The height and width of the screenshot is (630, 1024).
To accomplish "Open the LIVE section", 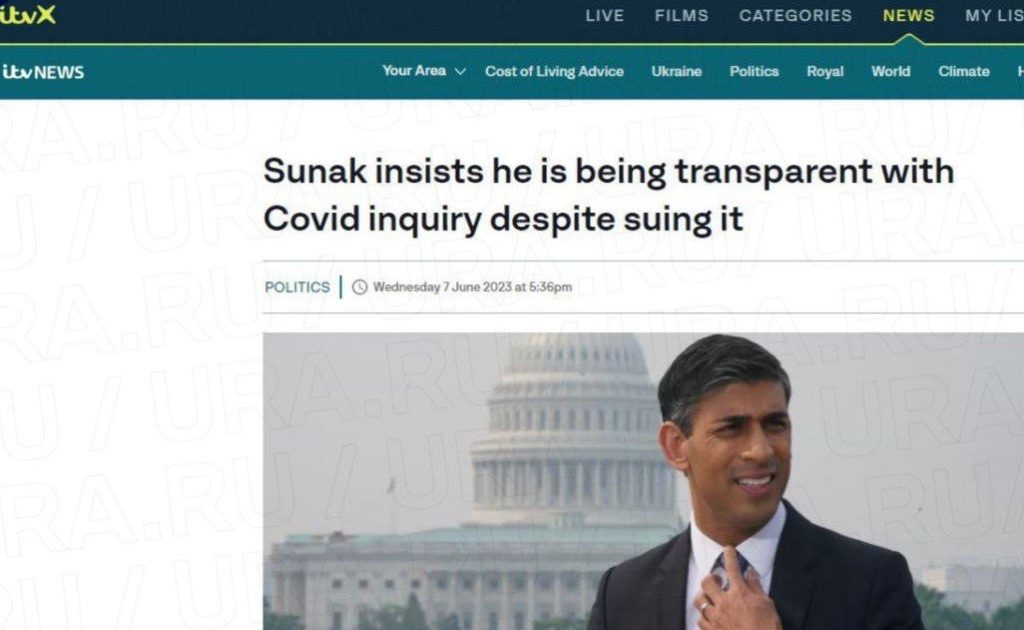I will coord(605,16).
